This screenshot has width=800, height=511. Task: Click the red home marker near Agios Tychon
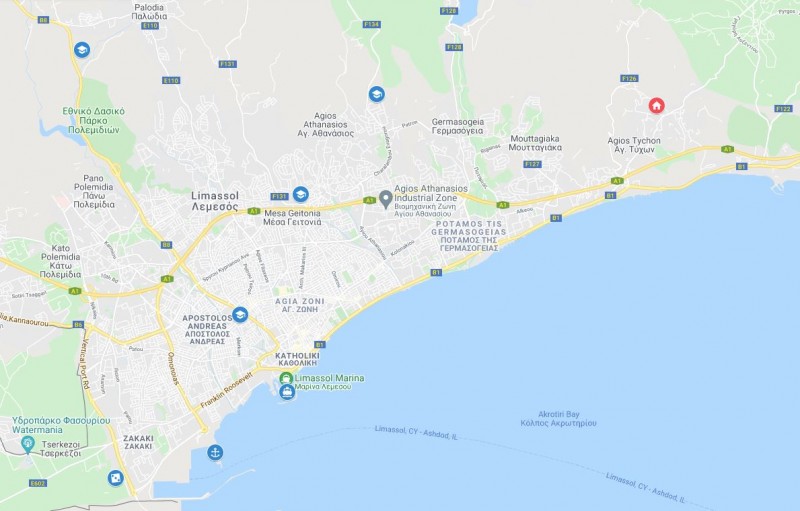click(x=656, y=106)
